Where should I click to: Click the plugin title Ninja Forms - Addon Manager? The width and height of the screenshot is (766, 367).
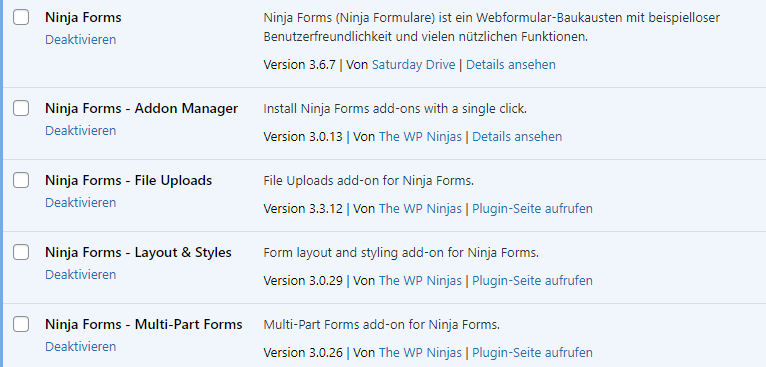pos(141,108)
